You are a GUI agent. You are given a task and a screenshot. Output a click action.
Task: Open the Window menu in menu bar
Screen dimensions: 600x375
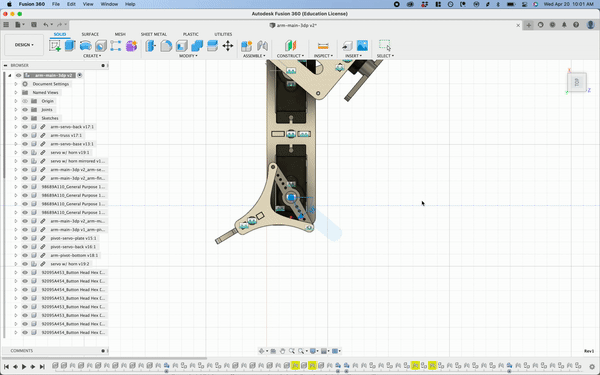pyautogui.click(x=109, y=4)
